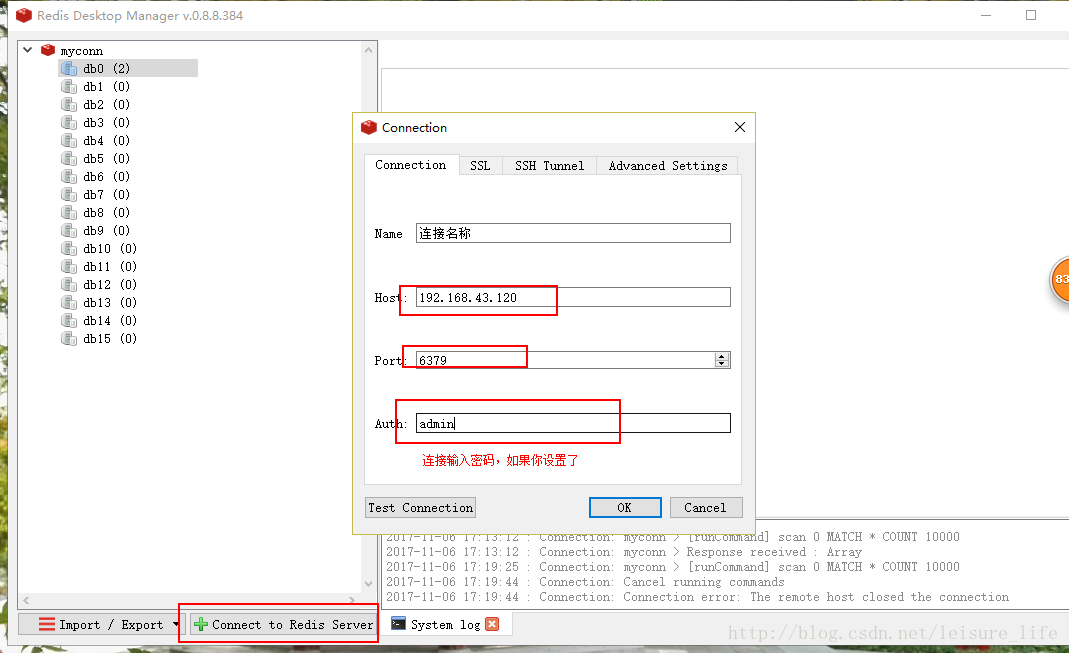Click the Auth password field
Screen dimensions: 1069x653
573,423
